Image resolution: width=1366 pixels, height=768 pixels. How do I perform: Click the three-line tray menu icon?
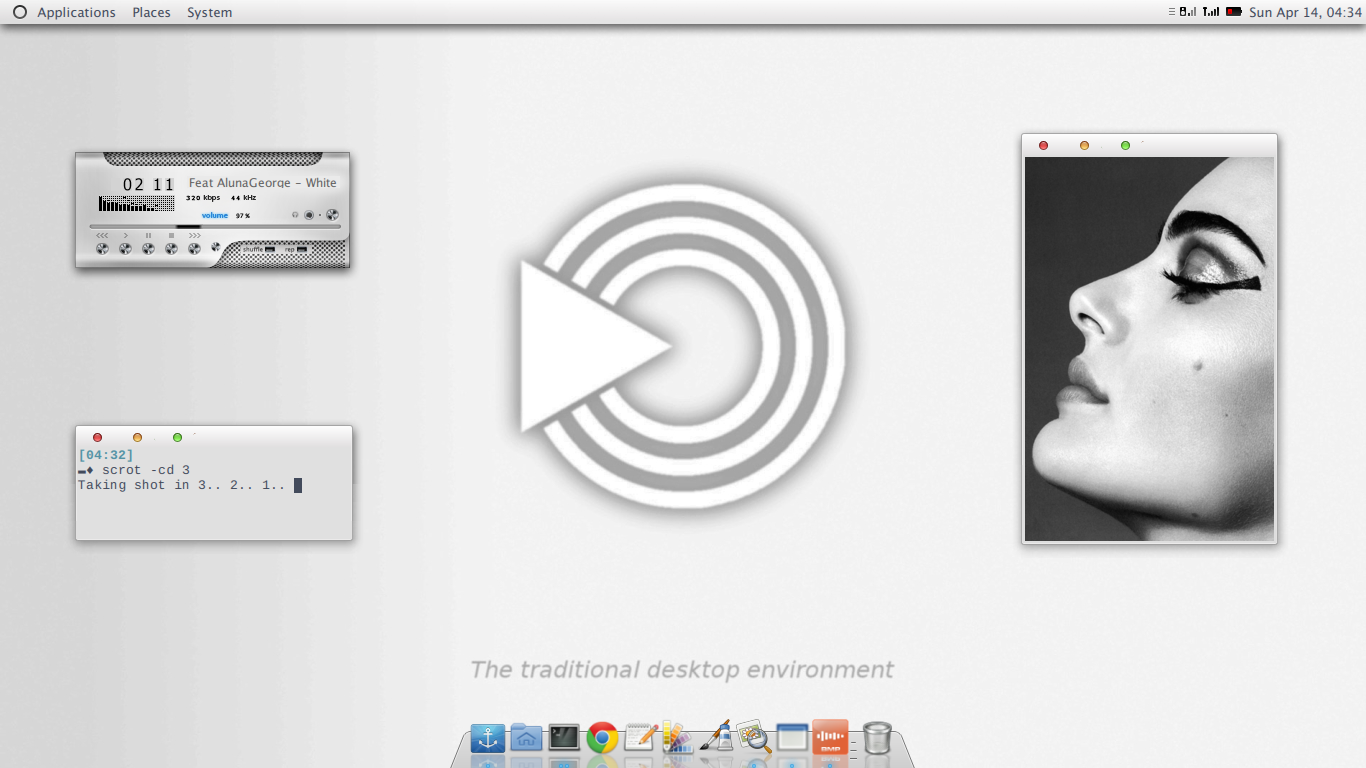pyautogui.click(x=1172, y=12)
